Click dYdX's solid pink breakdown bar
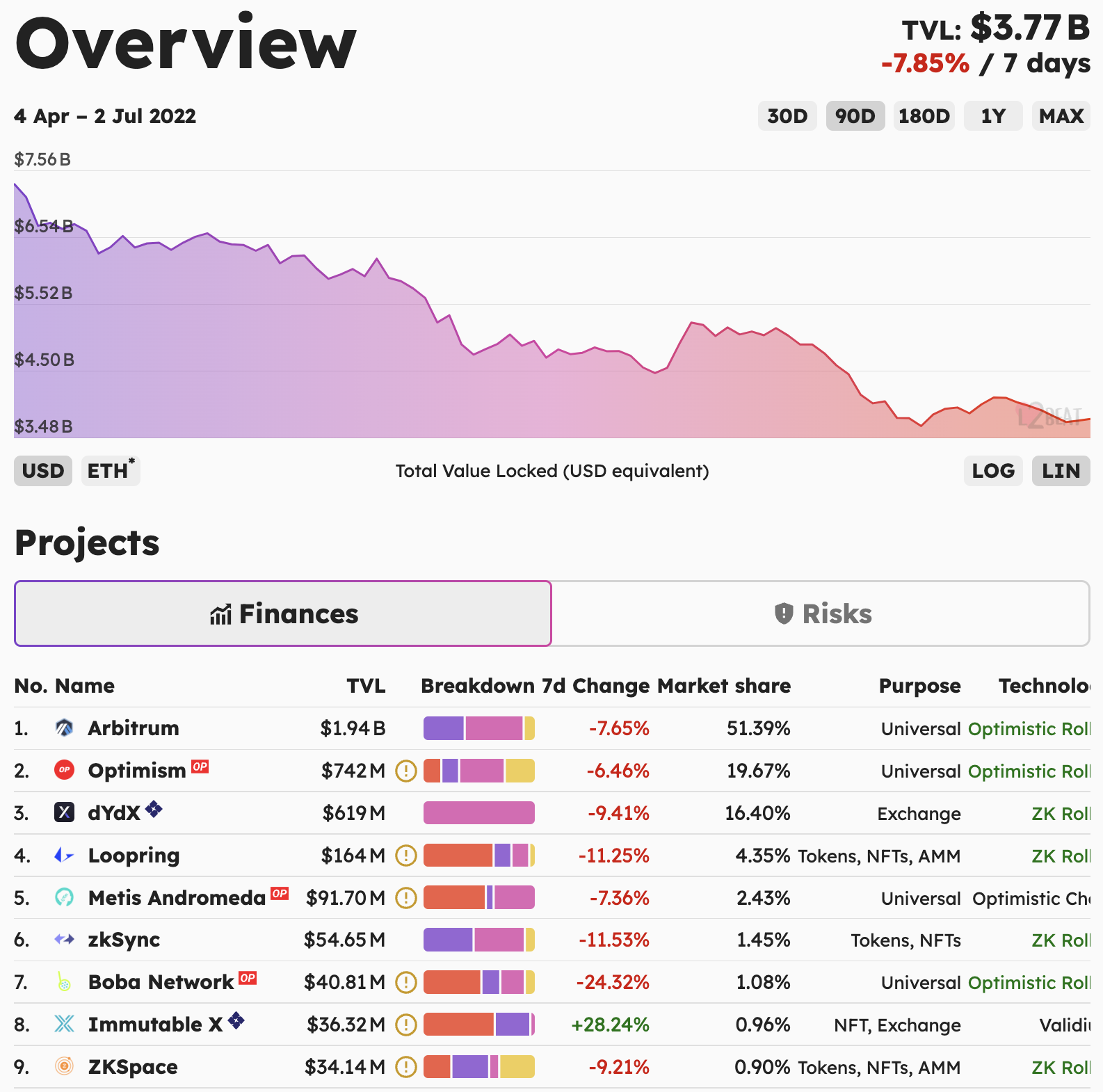This screenshot has height=1092, width=1103. (479, 812)
